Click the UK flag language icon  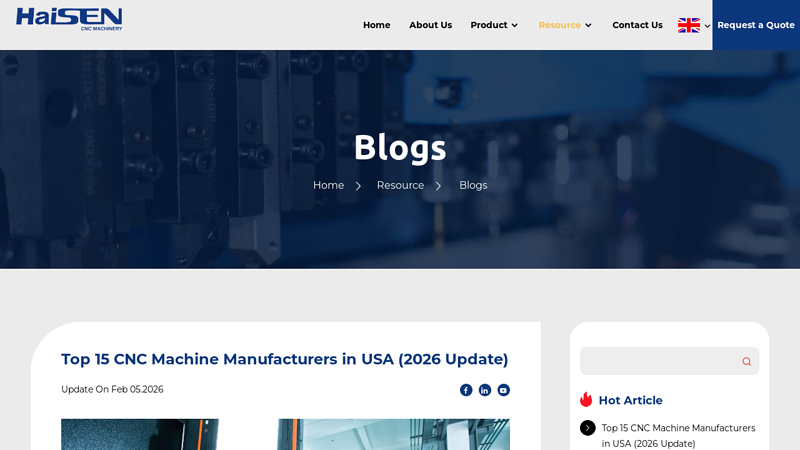point(689,25)
